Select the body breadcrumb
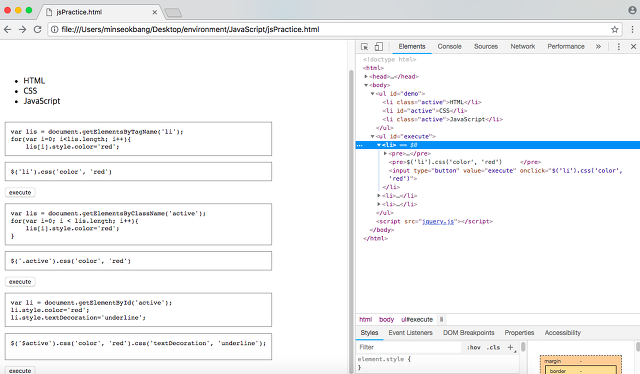The height and width of the screenshot is (374, 640). [386, 319]
